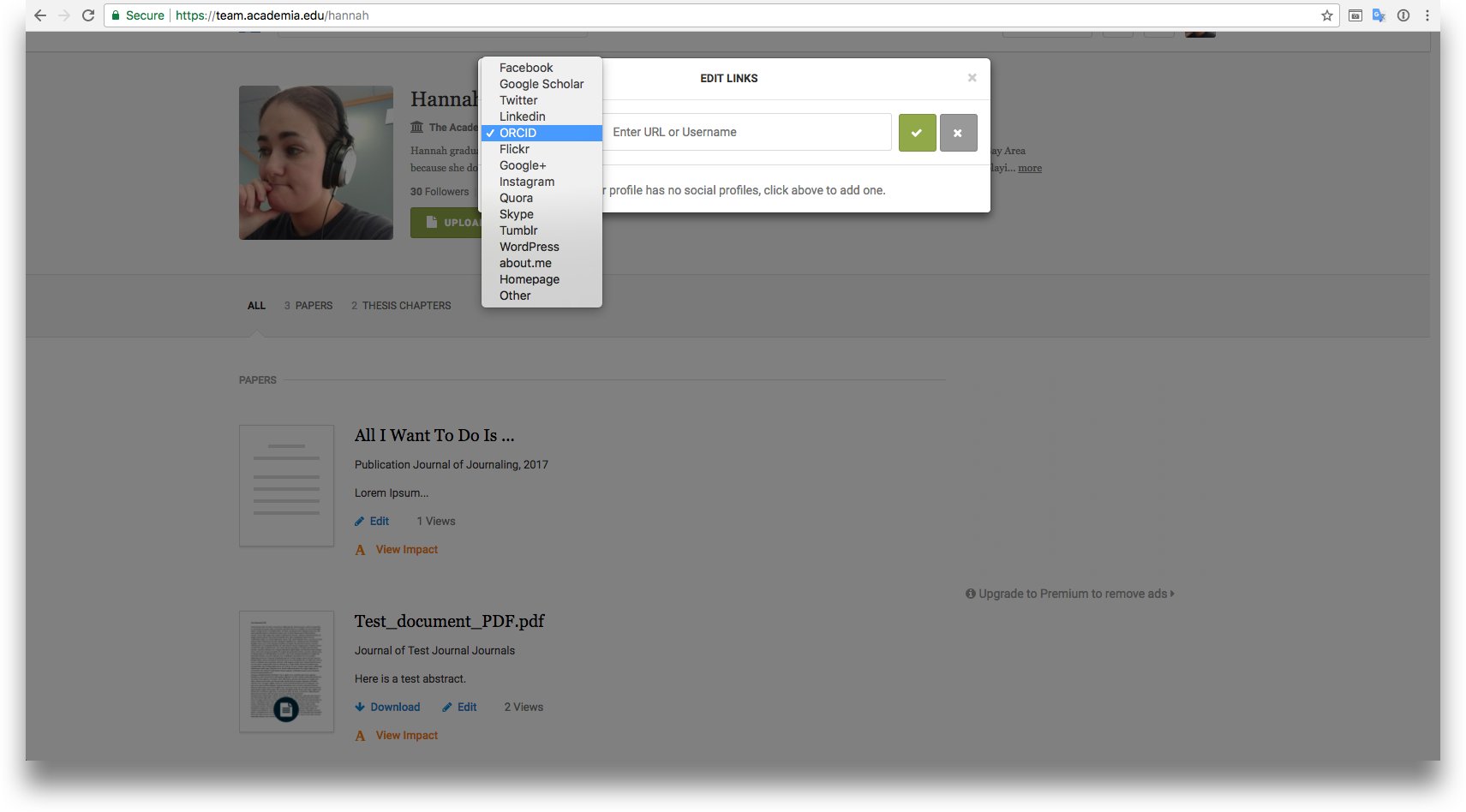Select Homepage from the list
This screenshot has height=812, width=1466.
click(542, 279)
